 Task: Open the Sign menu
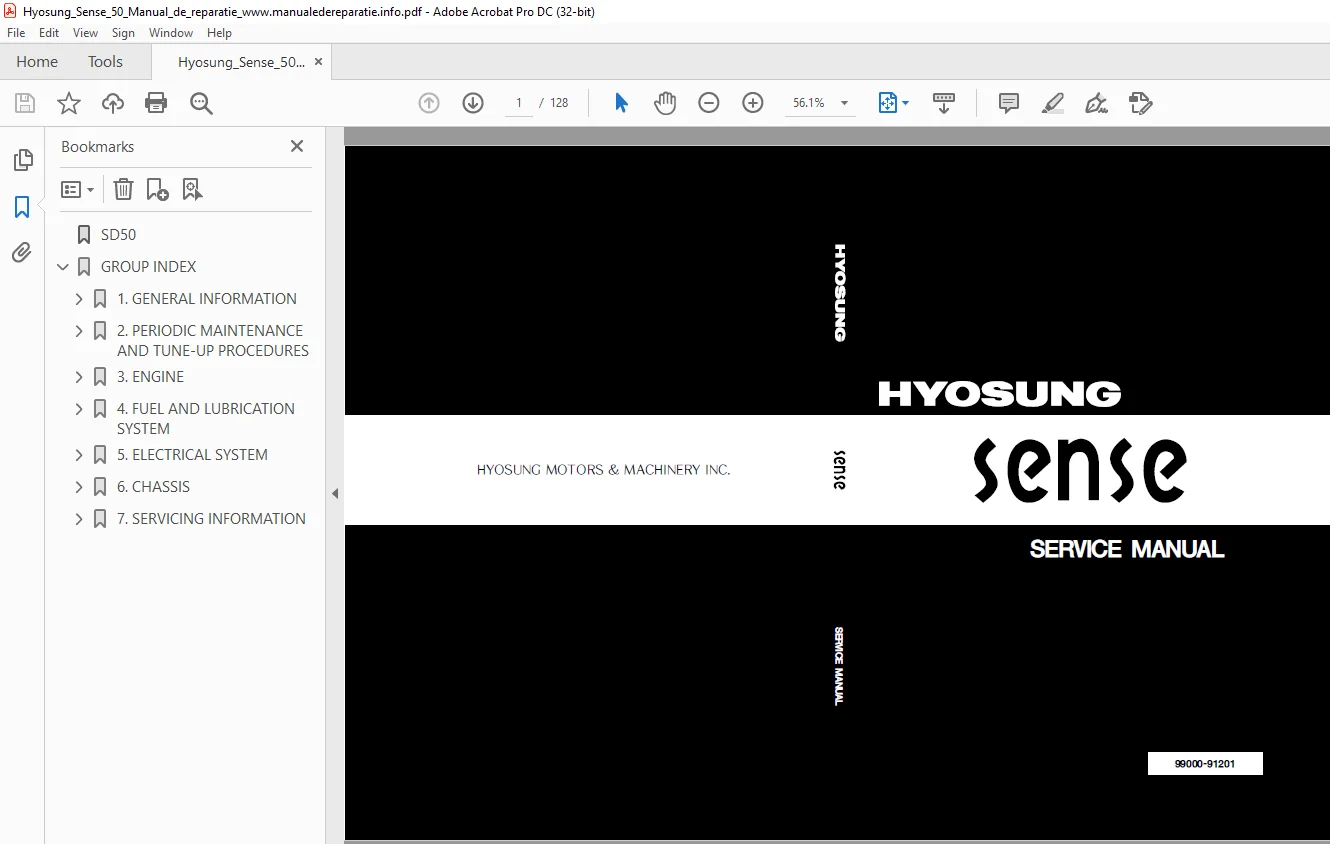point(123,33)
